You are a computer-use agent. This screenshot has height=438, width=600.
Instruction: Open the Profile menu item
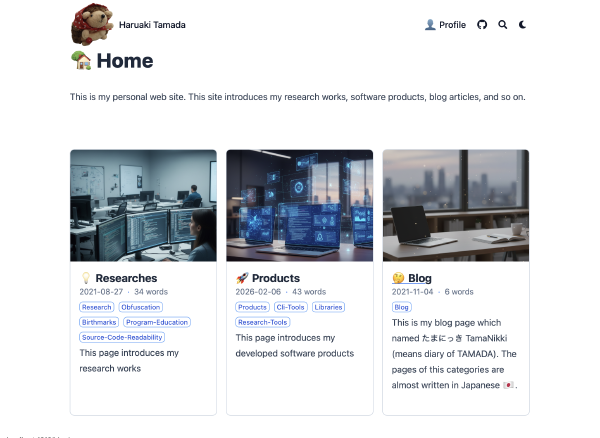tap(445, 25)
